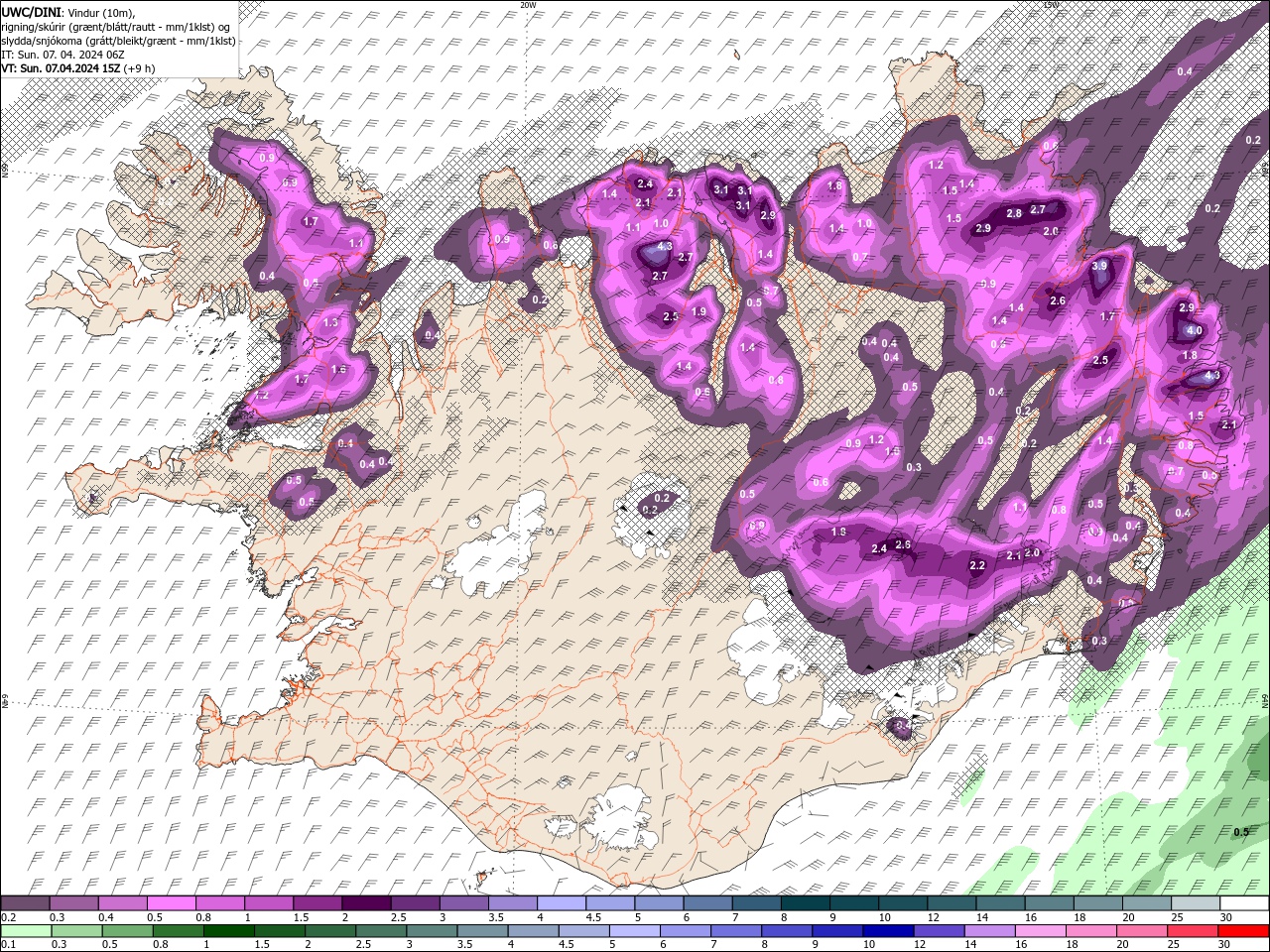Click the 0.2 label in the snow legend

(x=7, y=917)
